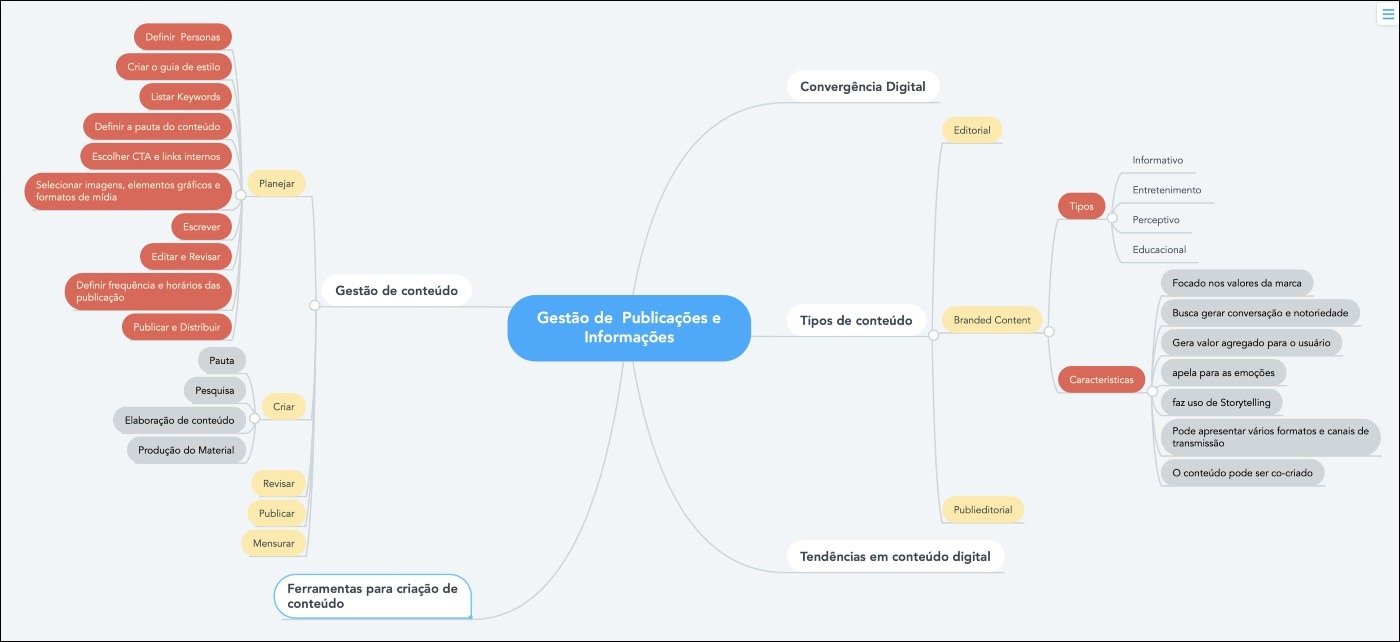Select the central Gestão de Publicações e Informações node
The width and height of the screenshot is (1400, 642).
pos(628,328)
